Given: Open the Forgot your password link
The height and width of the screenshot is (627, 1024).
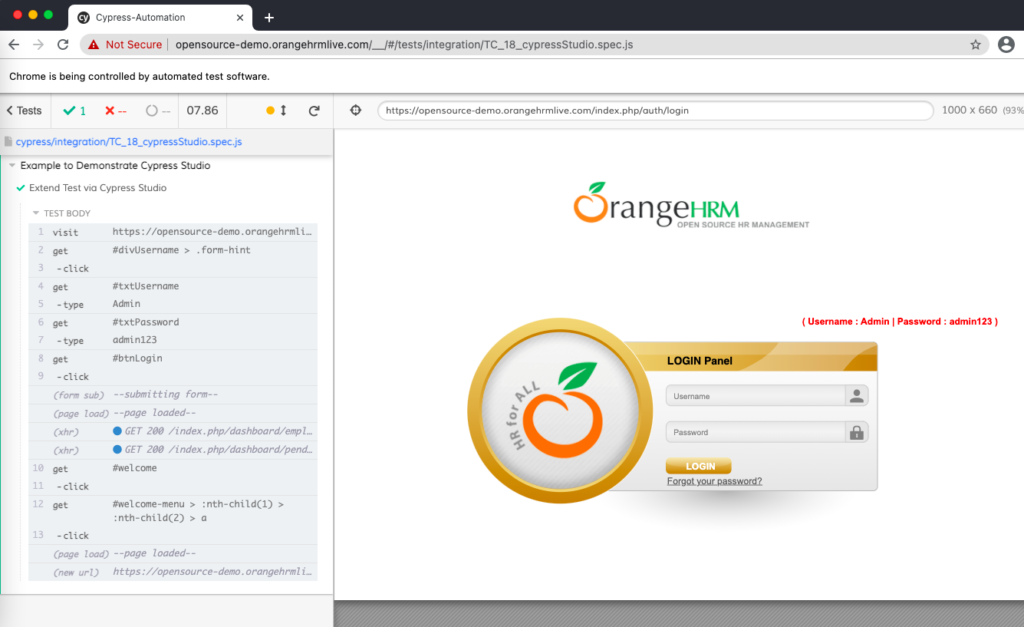Looking at the screenshot, I should [x=714, y=480].
